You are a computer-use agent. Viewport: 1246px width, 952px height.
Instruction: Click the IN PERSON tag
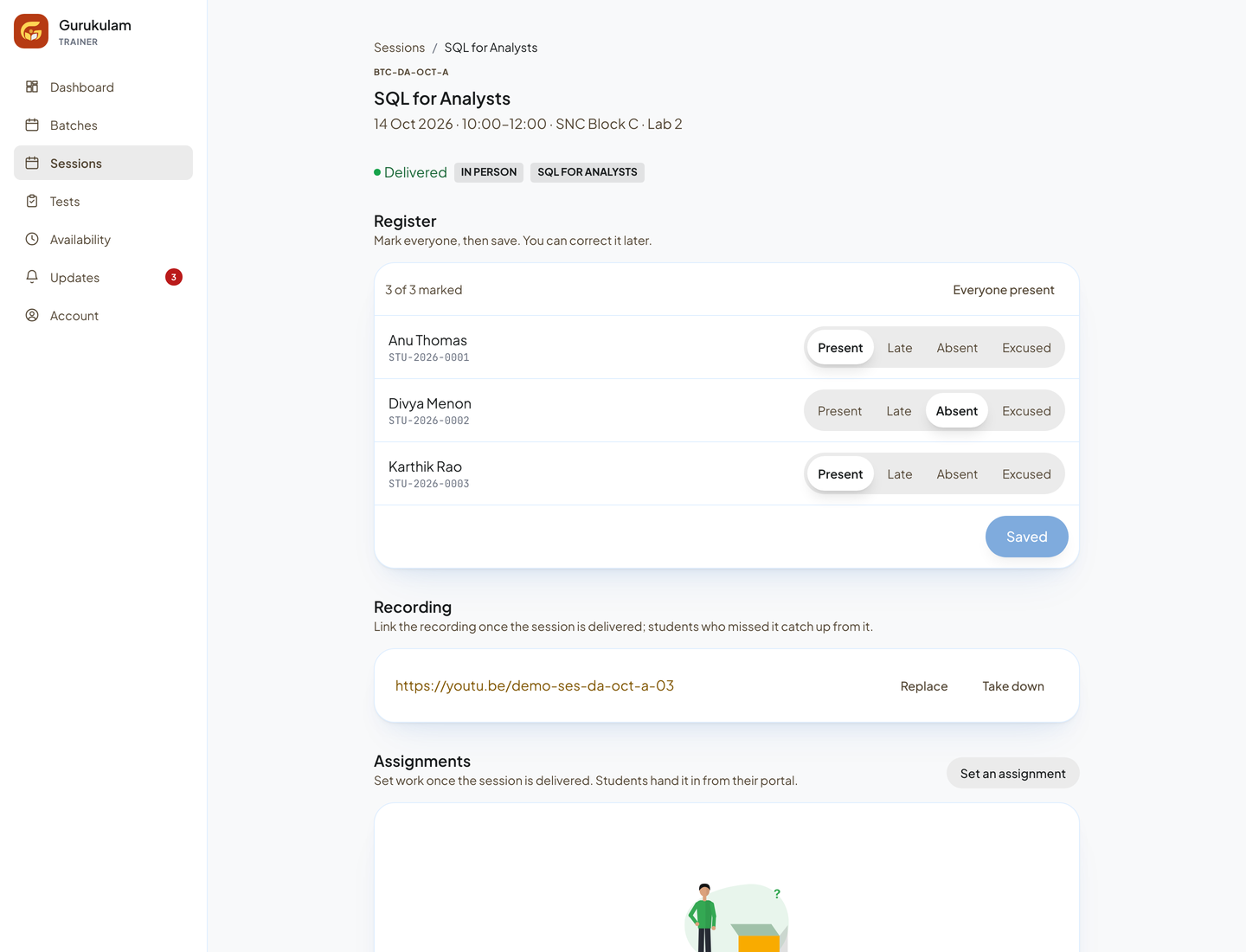point(489,172)
